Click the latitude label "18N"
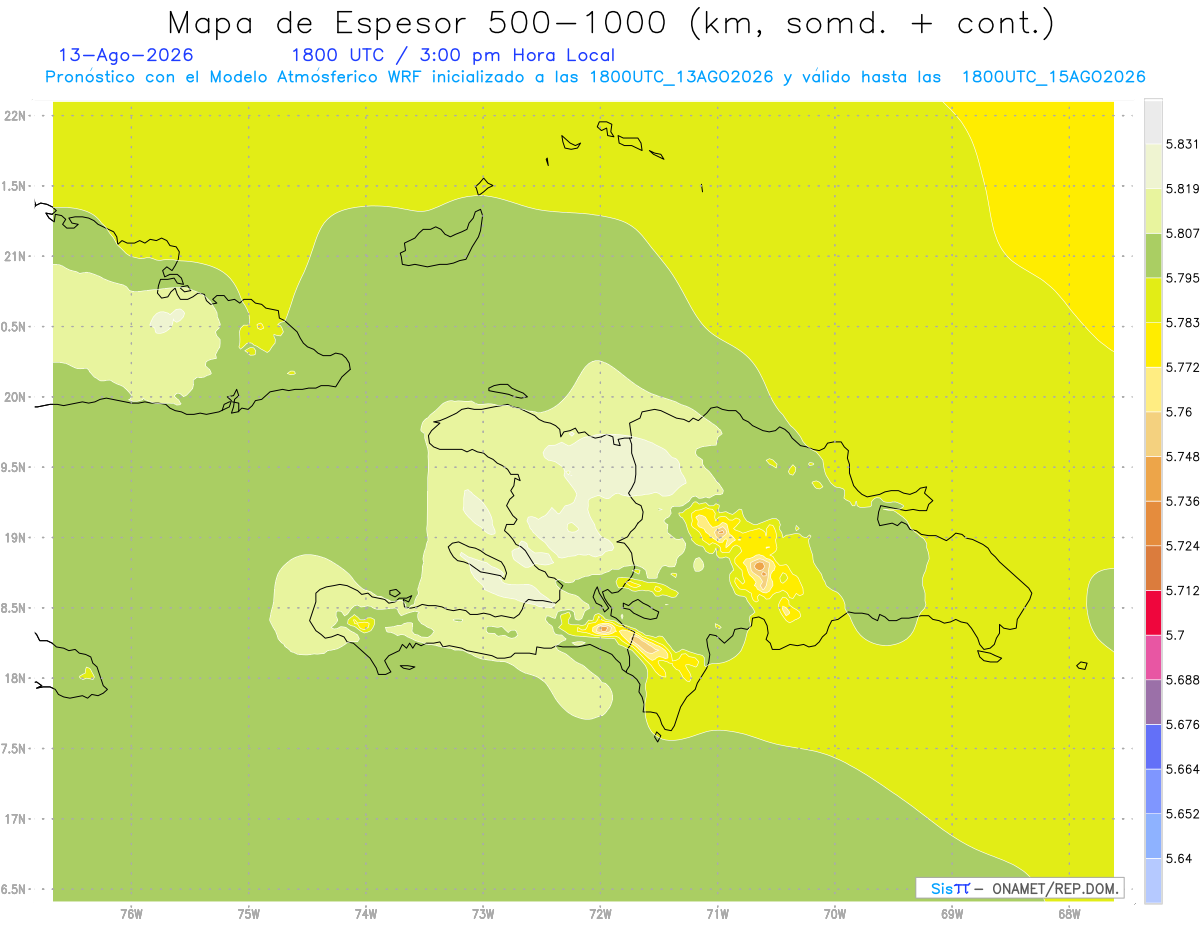 tap(15, 679)
